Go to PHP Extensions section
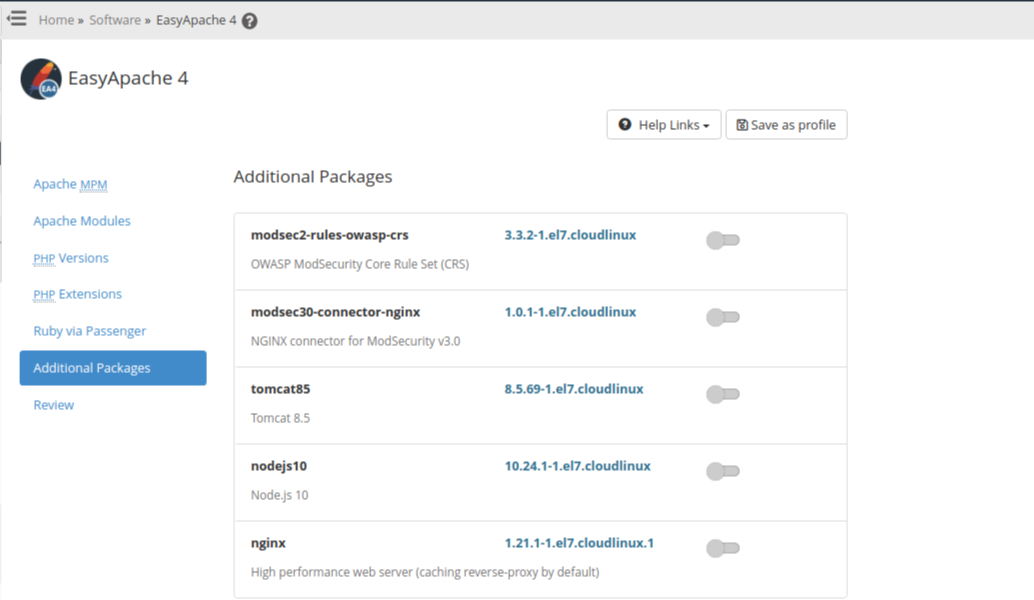The image size is (1034, 600). coord(77,294)
